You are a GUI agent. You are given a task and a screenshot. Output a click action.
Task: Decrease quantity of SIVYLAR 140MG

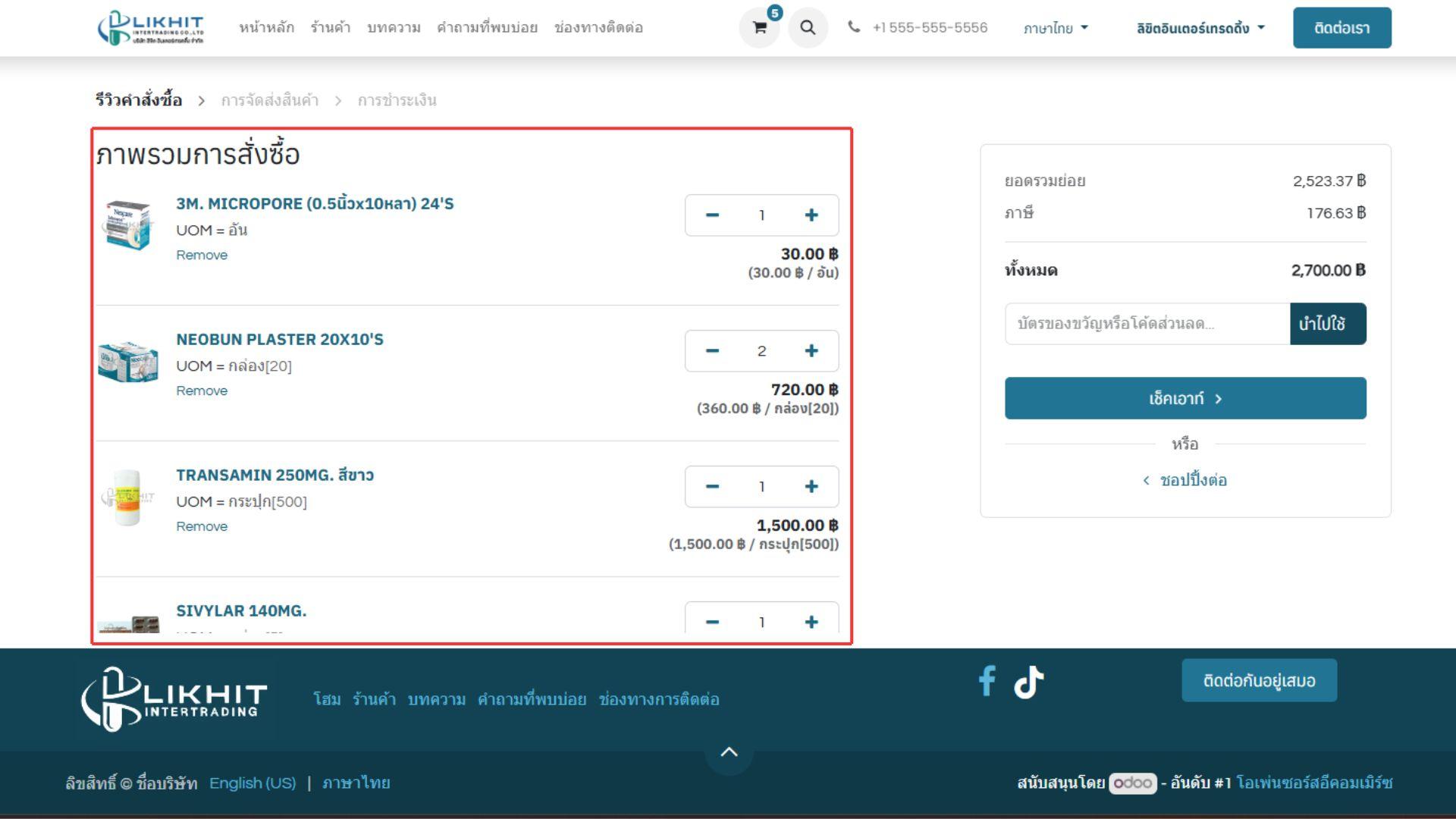click(x=711, y=622)
